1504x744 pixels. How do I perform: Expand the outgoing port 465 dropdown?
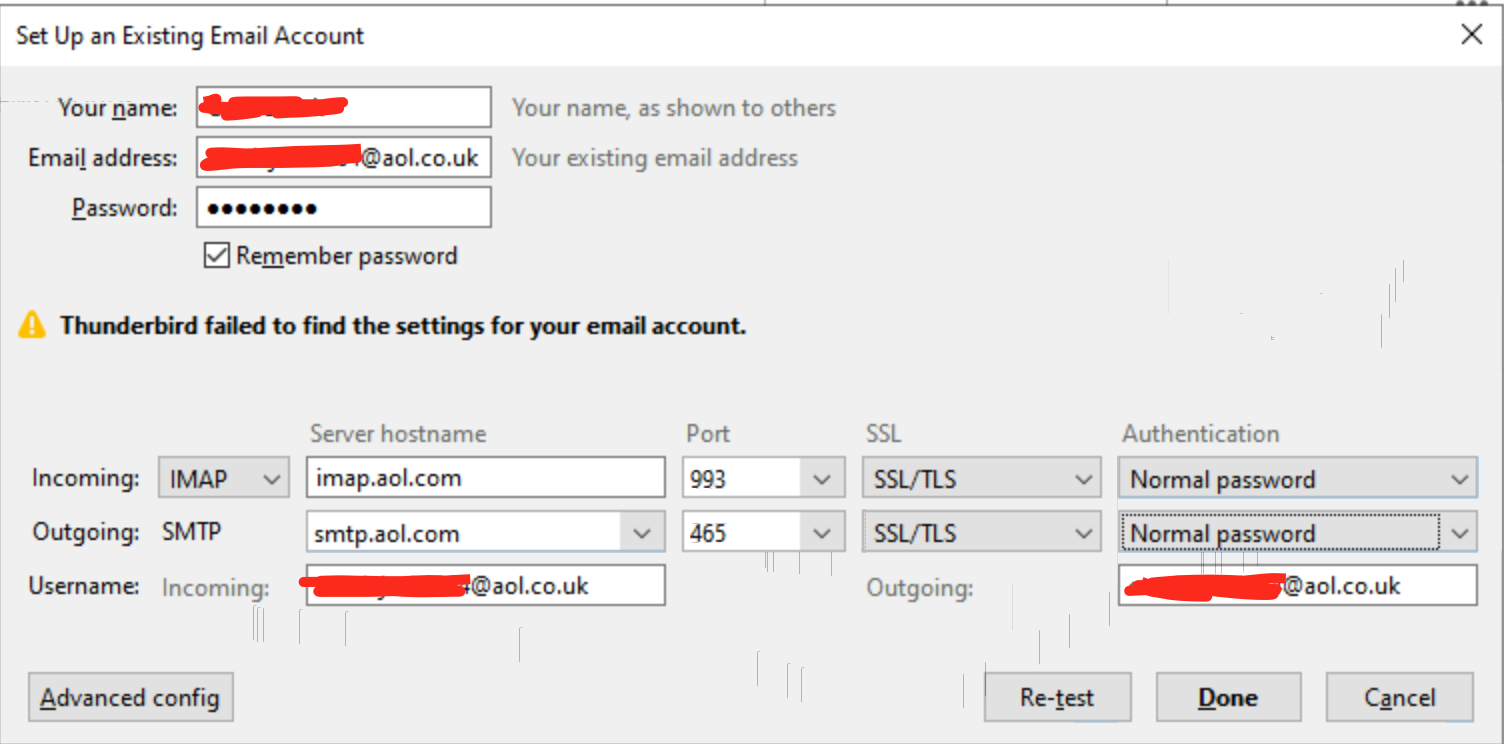pos(821,533)
